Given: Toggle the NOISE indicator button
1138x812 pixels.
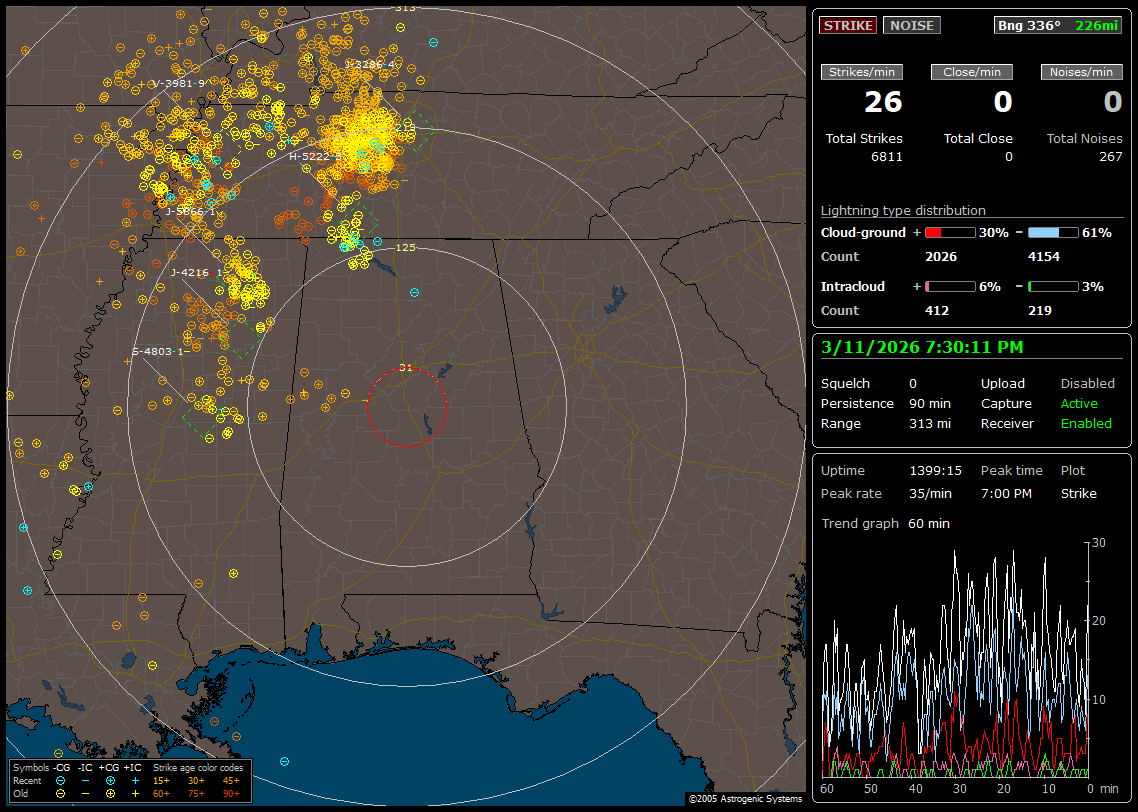Looking at the screenshot, I should 911,25.
